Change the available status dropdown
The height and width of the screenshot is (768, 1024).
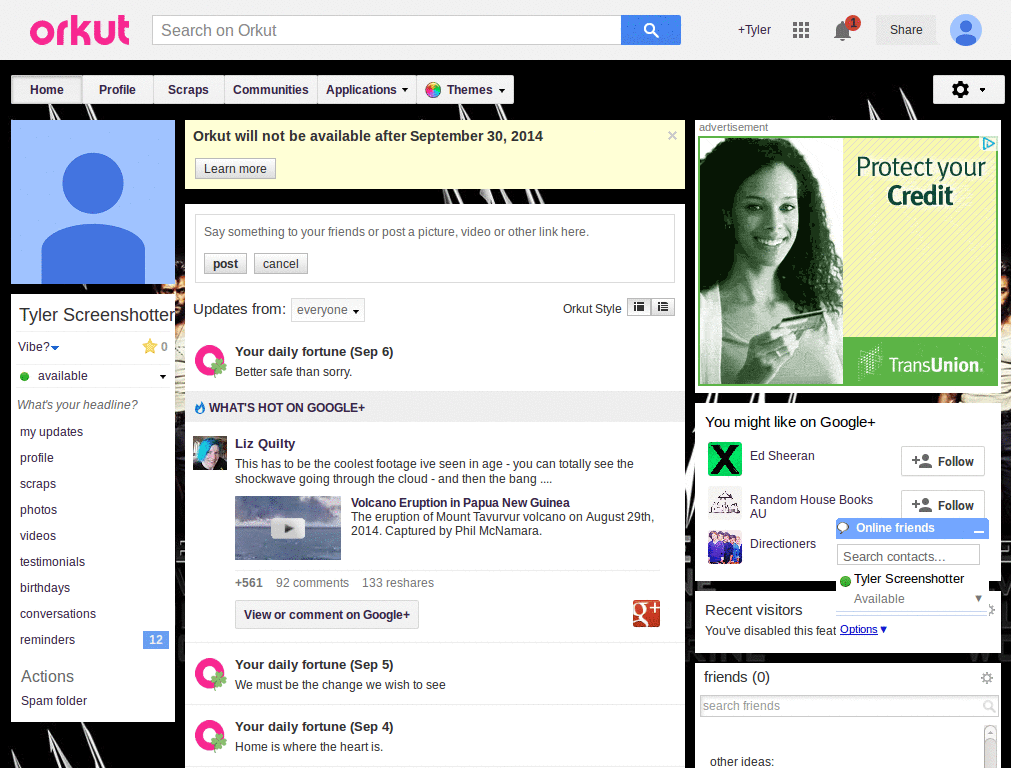click(x=163, y=377)
